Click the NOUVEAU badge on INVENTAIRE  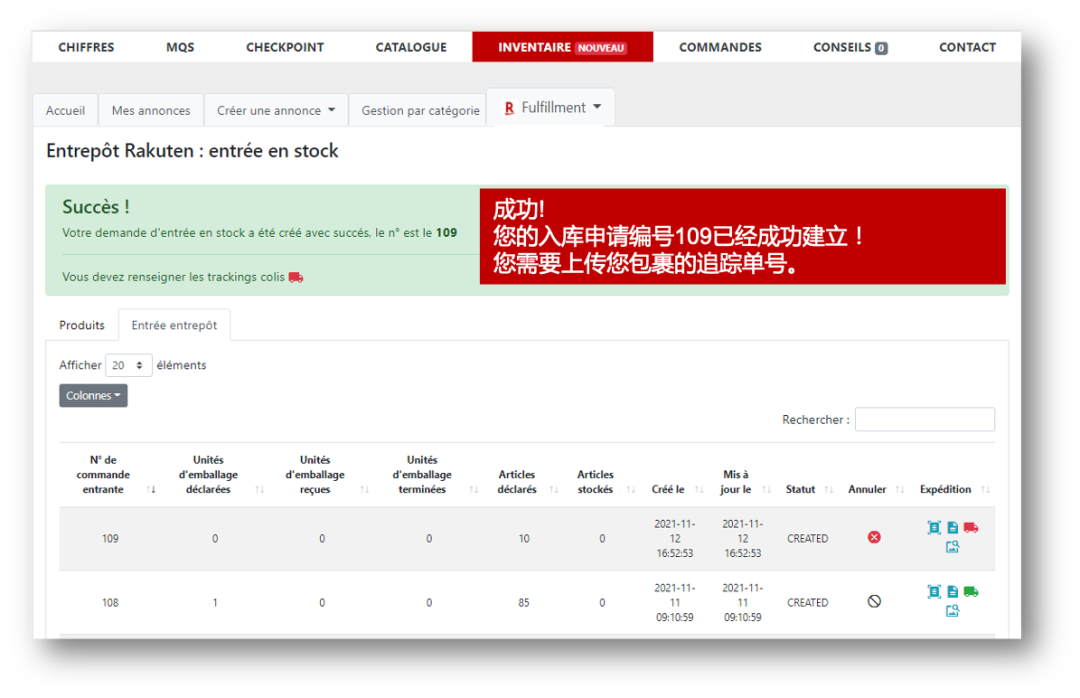click(x=601, y=48)
